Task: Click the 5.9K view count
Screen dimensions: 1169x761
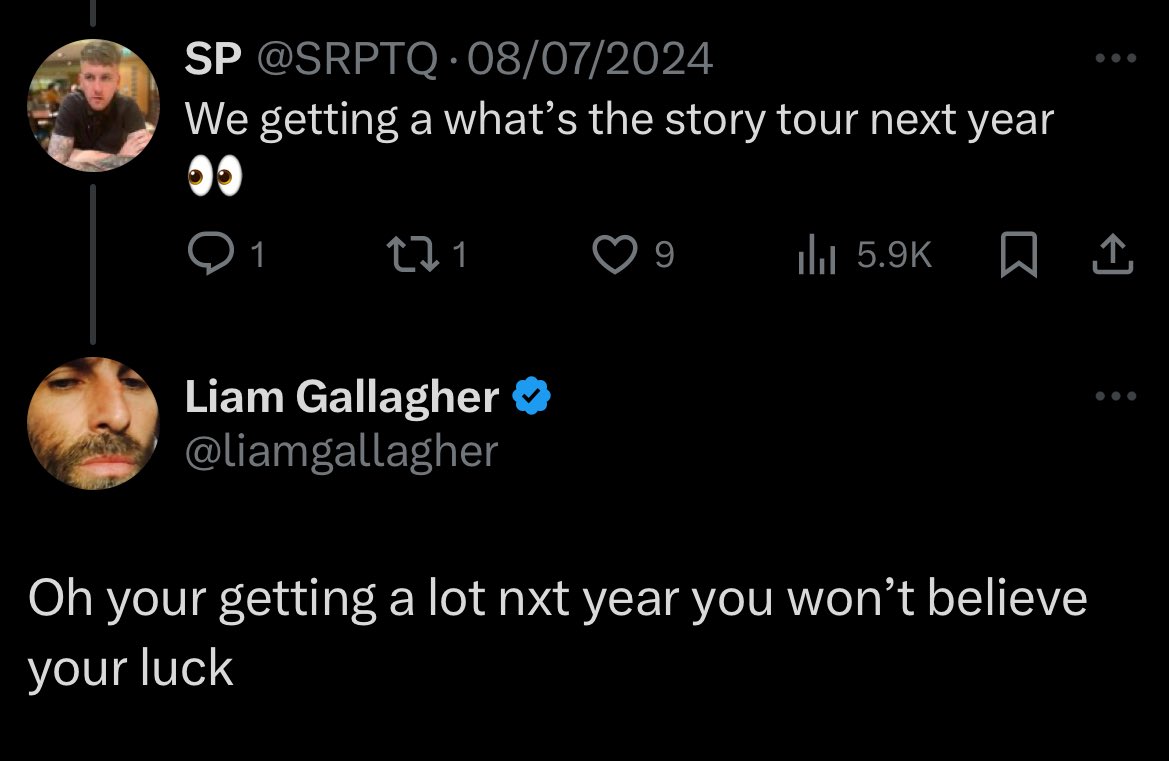Action: 894,257
